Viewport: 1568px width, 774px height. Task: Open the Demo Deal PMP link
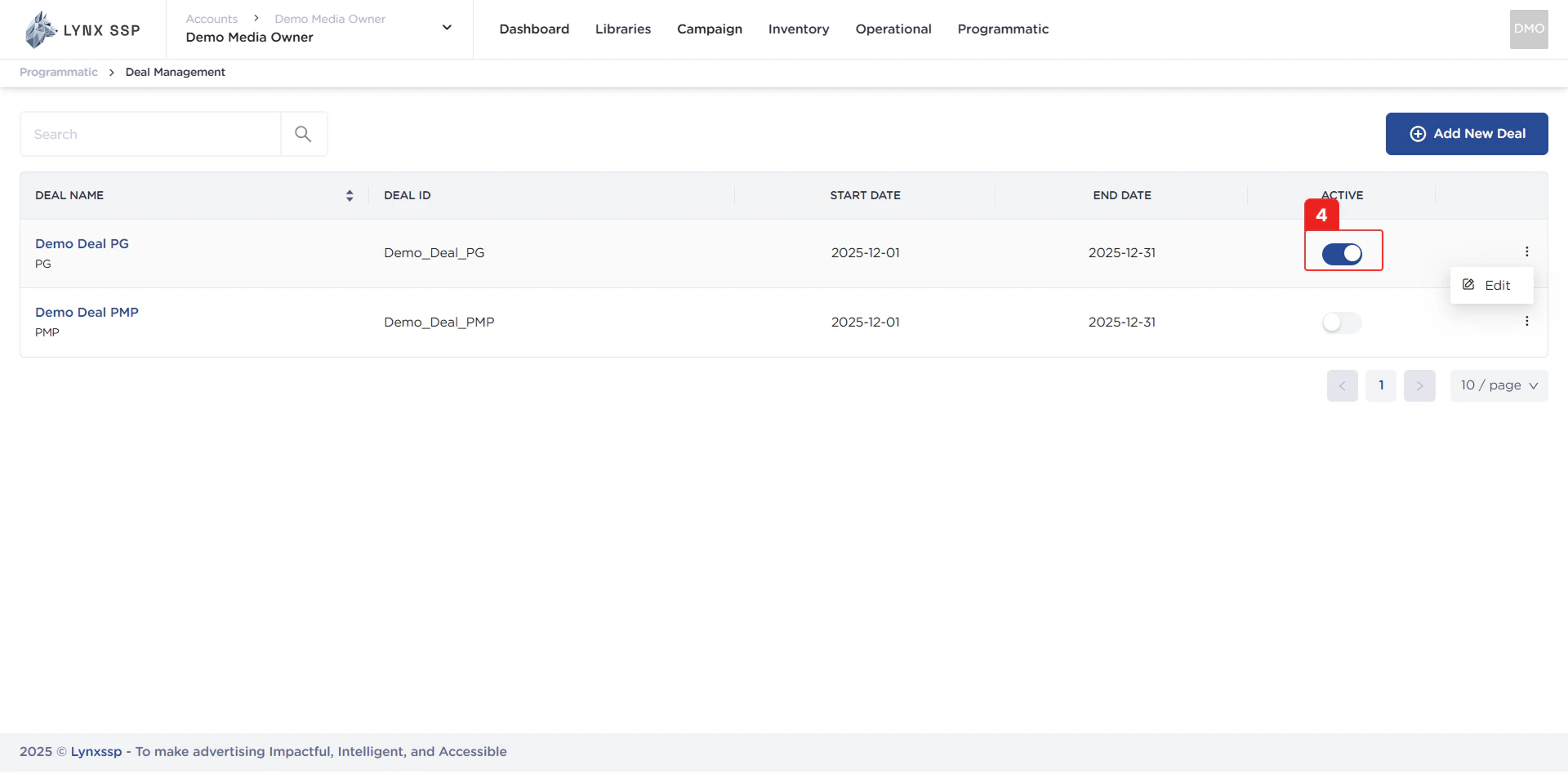pos(87,312)
